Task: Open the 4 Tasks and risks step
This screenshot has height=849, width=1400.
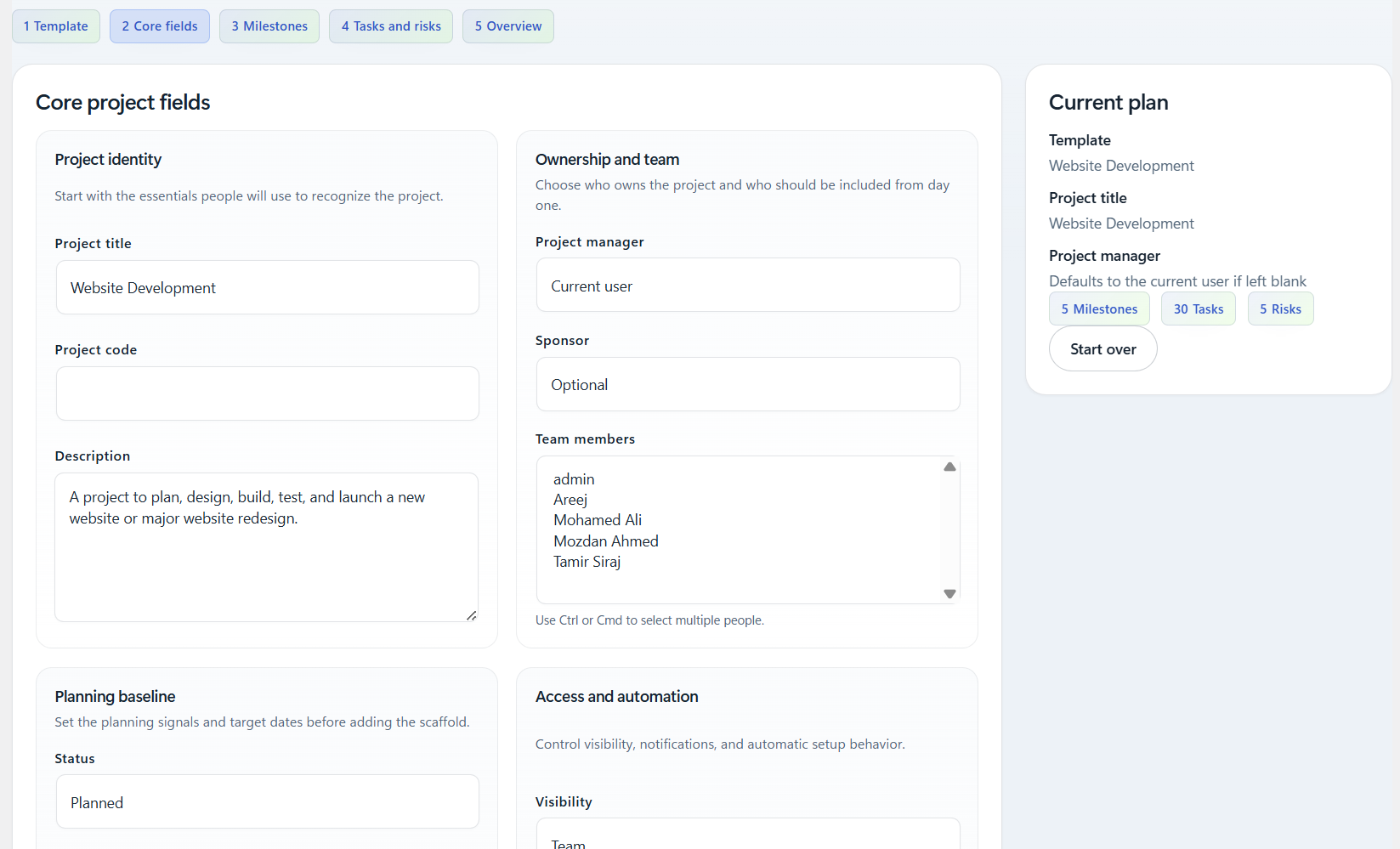Action: coord(391,26)
